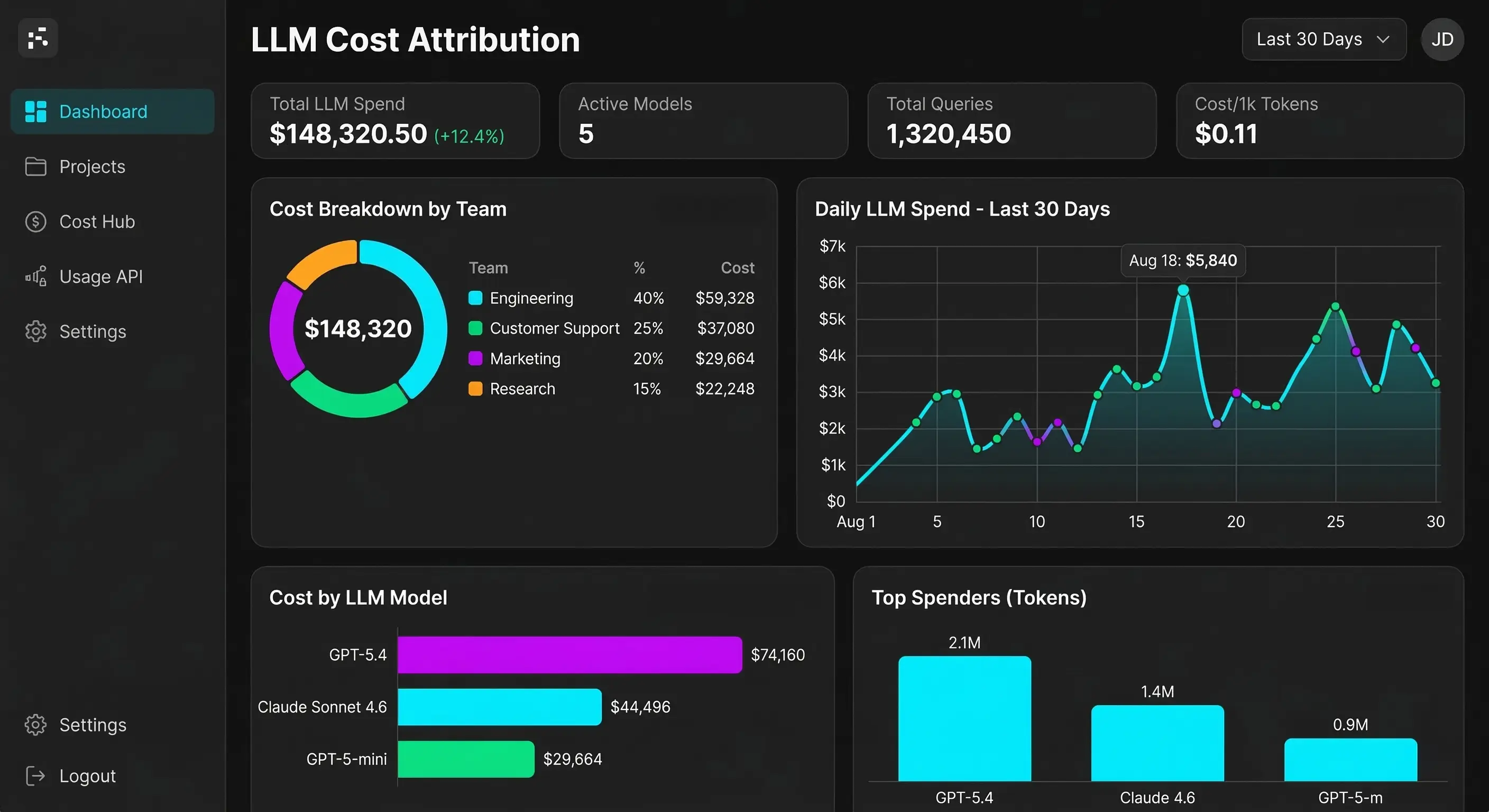Click the app logo at top left

38,38
